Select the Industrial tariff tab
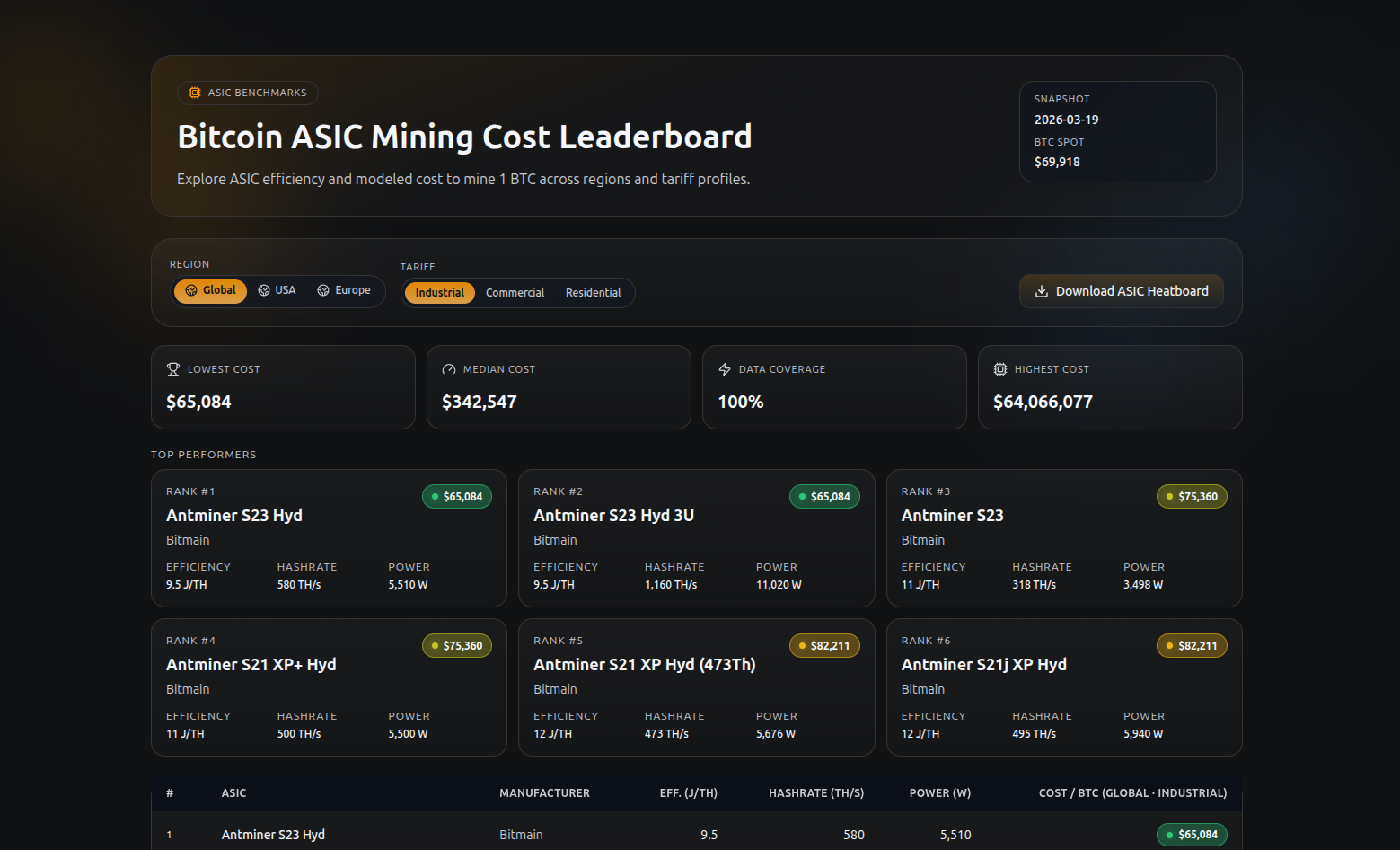 point(439,292)
